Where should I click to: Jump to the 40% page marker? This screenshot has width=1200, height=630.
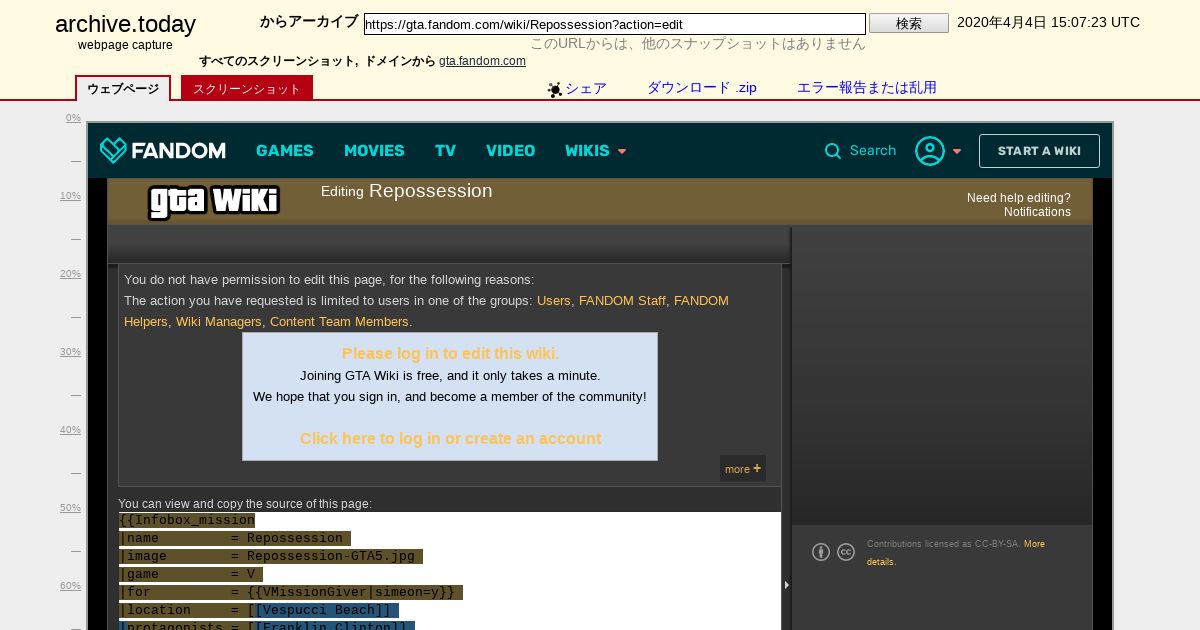coord(70,430)
